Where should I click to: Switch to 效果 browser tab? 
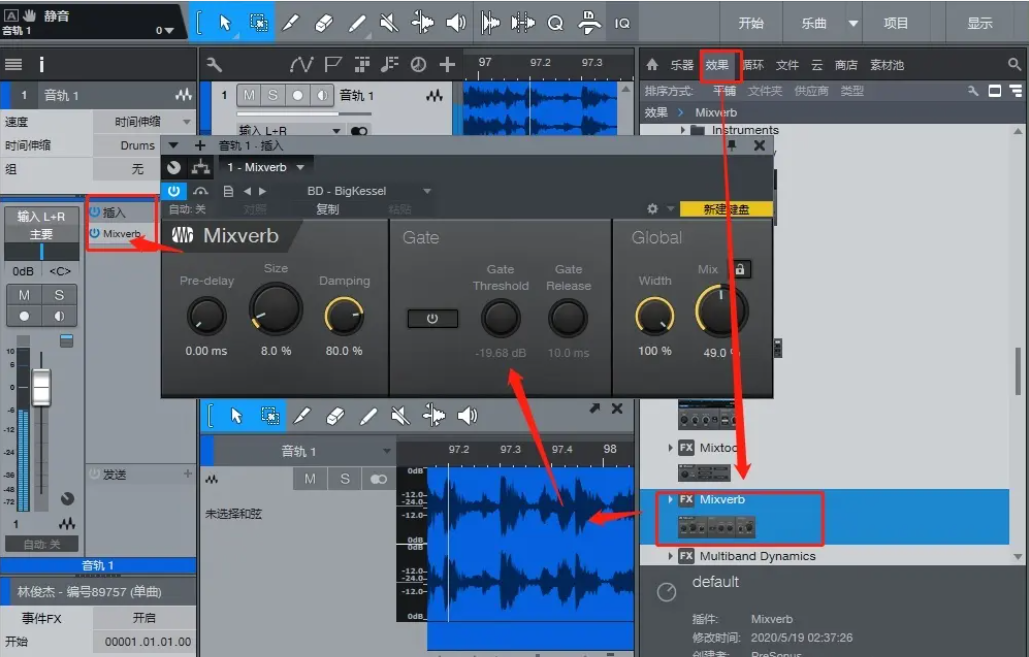[x=717, y=64]
